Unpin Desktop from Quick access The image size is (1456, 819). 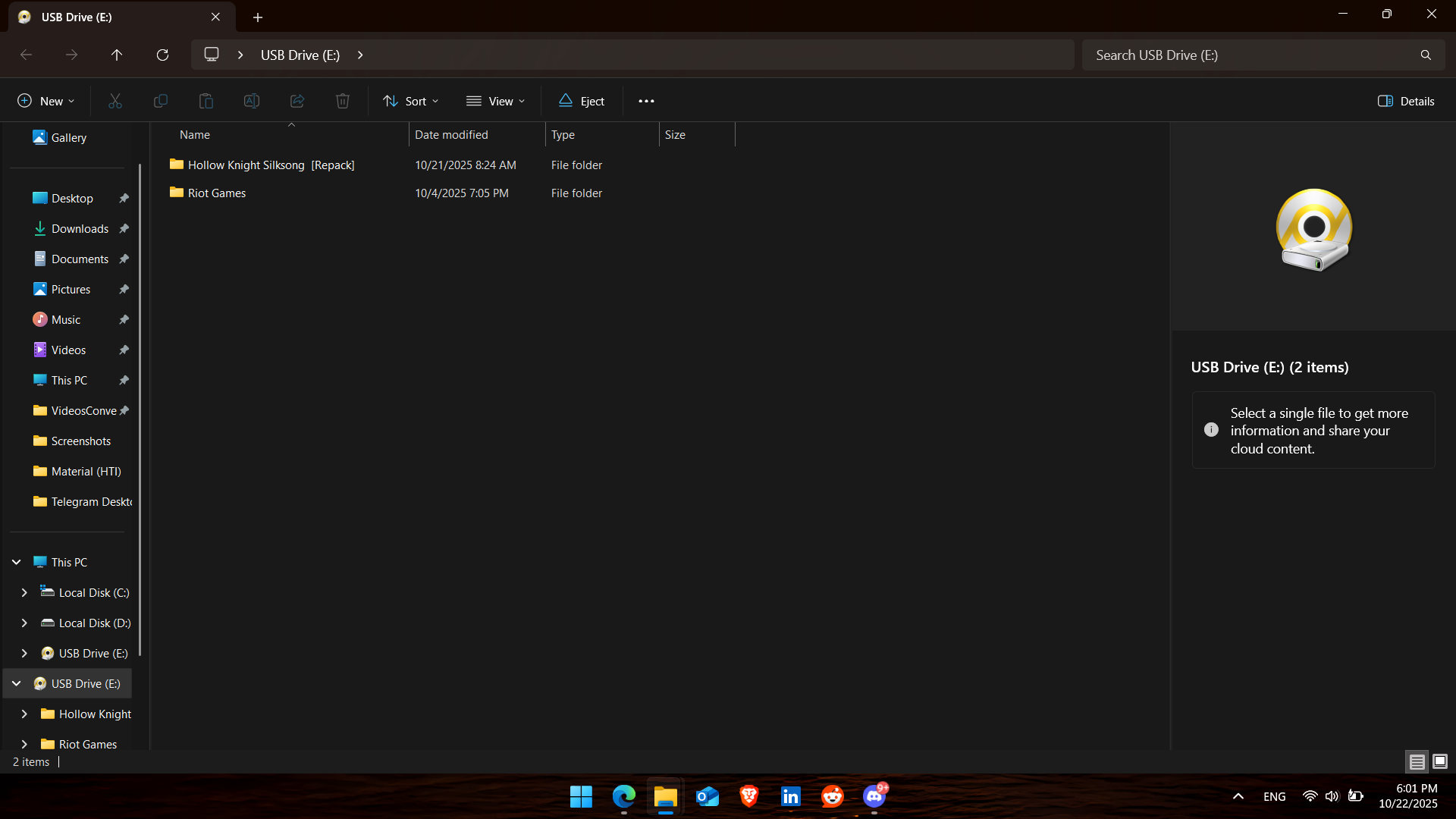pyautogui.click(x=124, y=198)
